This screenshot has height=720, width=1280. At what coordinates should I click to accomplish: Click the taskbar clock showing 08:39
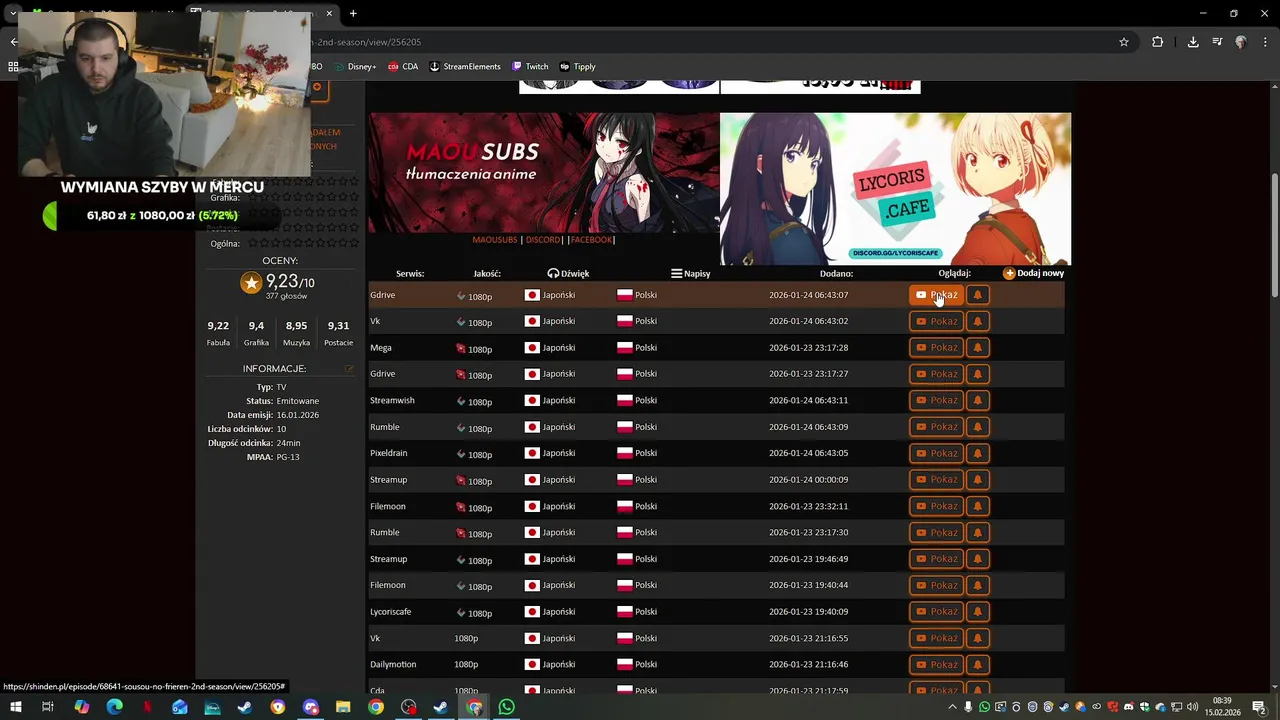1222,707
